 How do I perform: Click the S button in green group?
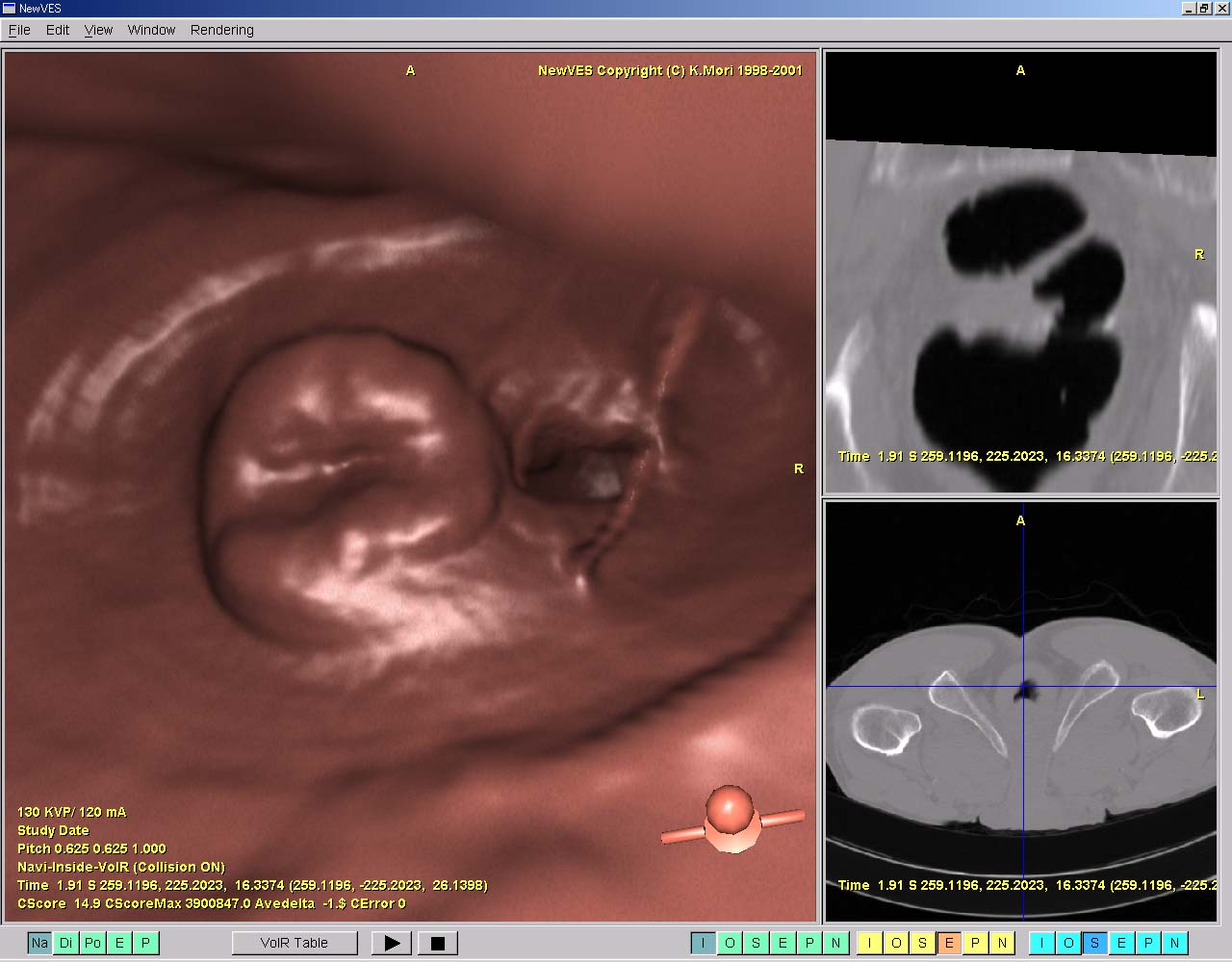click(757, 943)
